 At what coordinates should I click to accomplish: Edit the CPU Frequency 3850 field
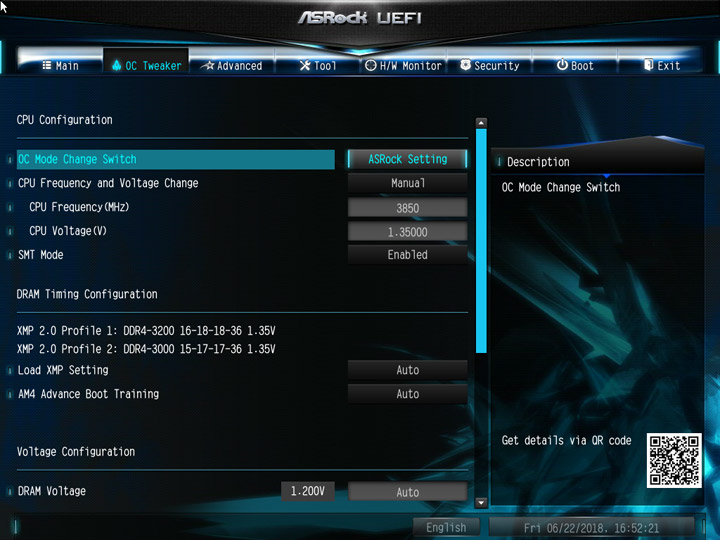(x=408, y=208)
